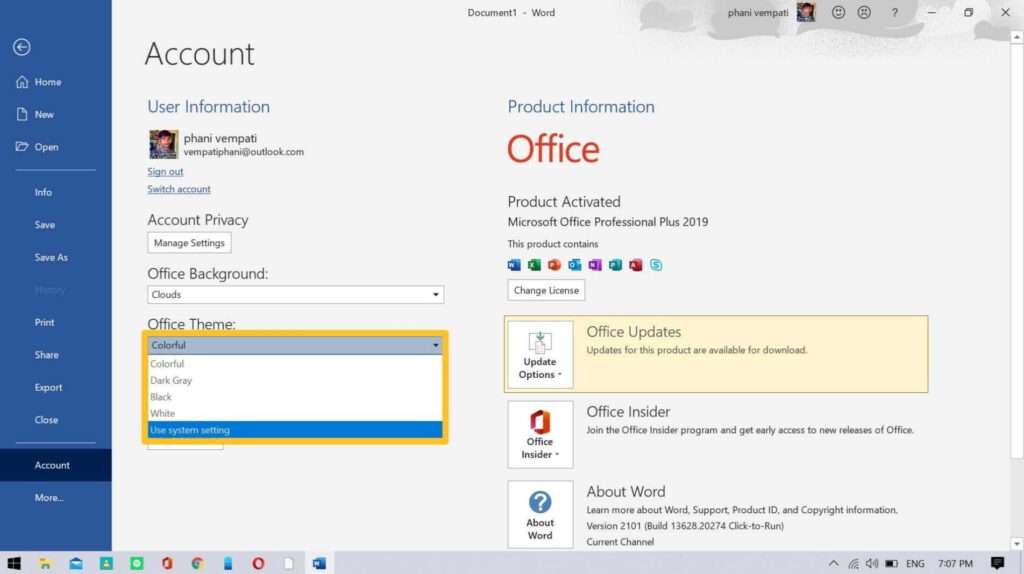Click the vertical scrollbar up arrow
The height and width of the screenshot is (574, 1024).
tap(1017, 37)
